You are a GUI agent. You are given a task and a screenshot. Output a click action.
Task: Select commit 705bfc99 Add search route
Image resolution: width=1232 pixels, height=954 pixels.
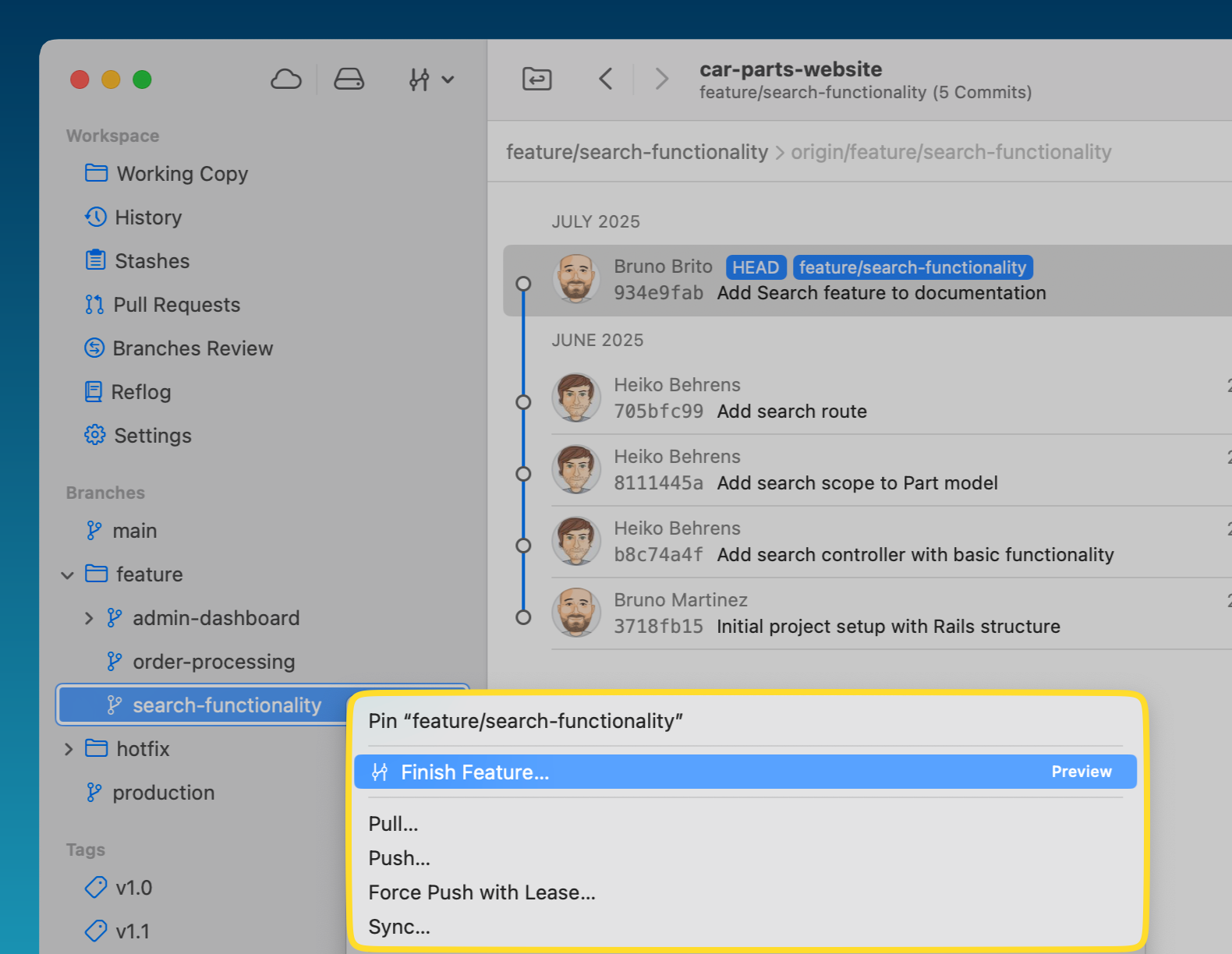[x=791, y=412]
